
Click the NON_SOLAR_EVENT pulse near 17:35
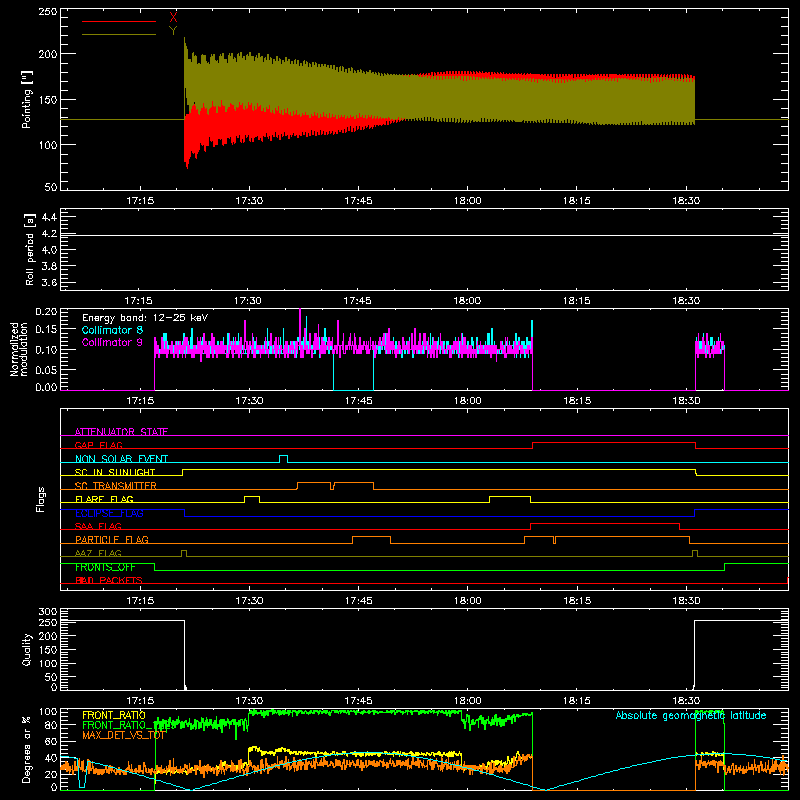point(283,458)
